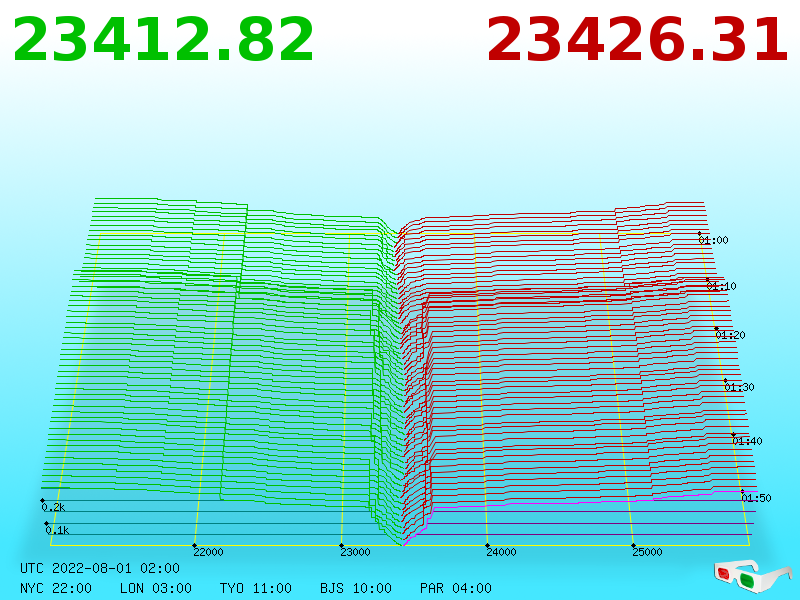Click the 23000 price axis label

(x=355, y=552)
